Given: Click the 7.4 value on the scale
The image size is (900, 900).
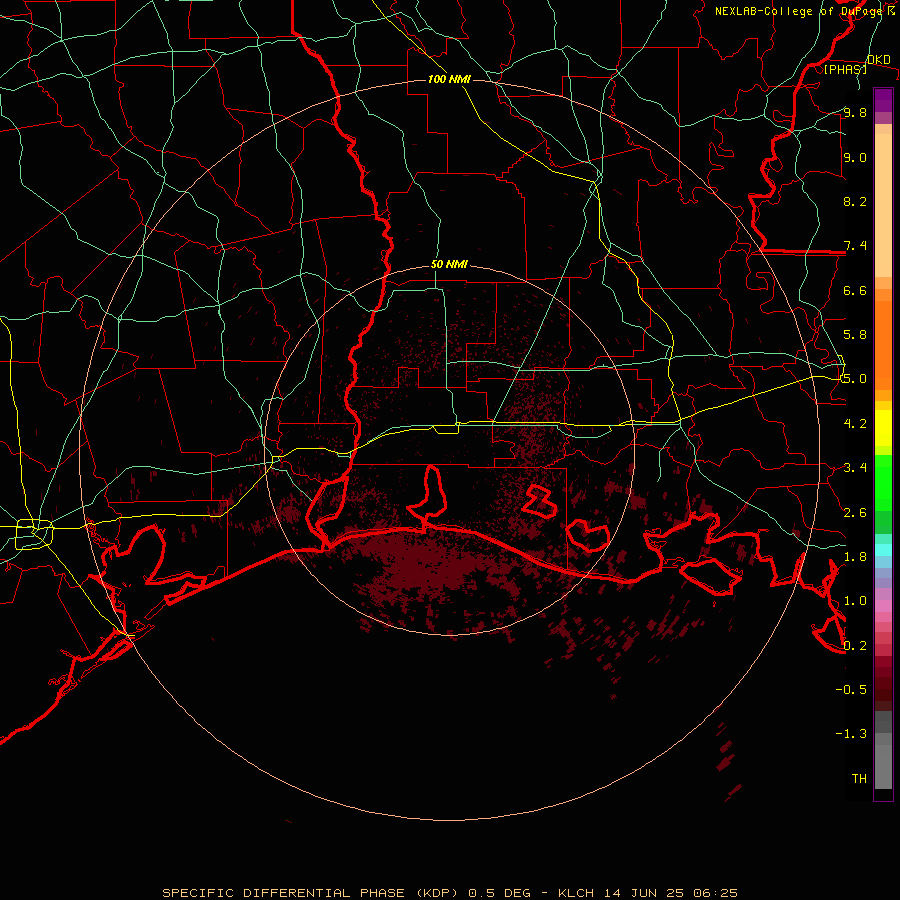Looking at the screenshot, I should coord(855,246).
